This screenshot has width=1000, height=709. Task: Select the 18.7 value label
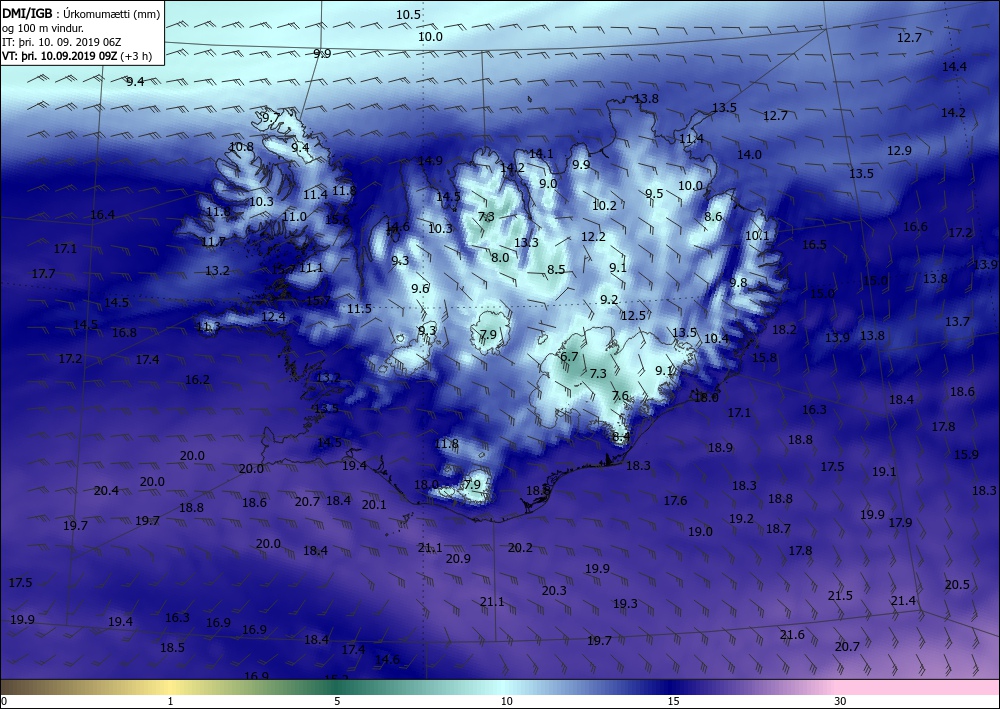779,529
